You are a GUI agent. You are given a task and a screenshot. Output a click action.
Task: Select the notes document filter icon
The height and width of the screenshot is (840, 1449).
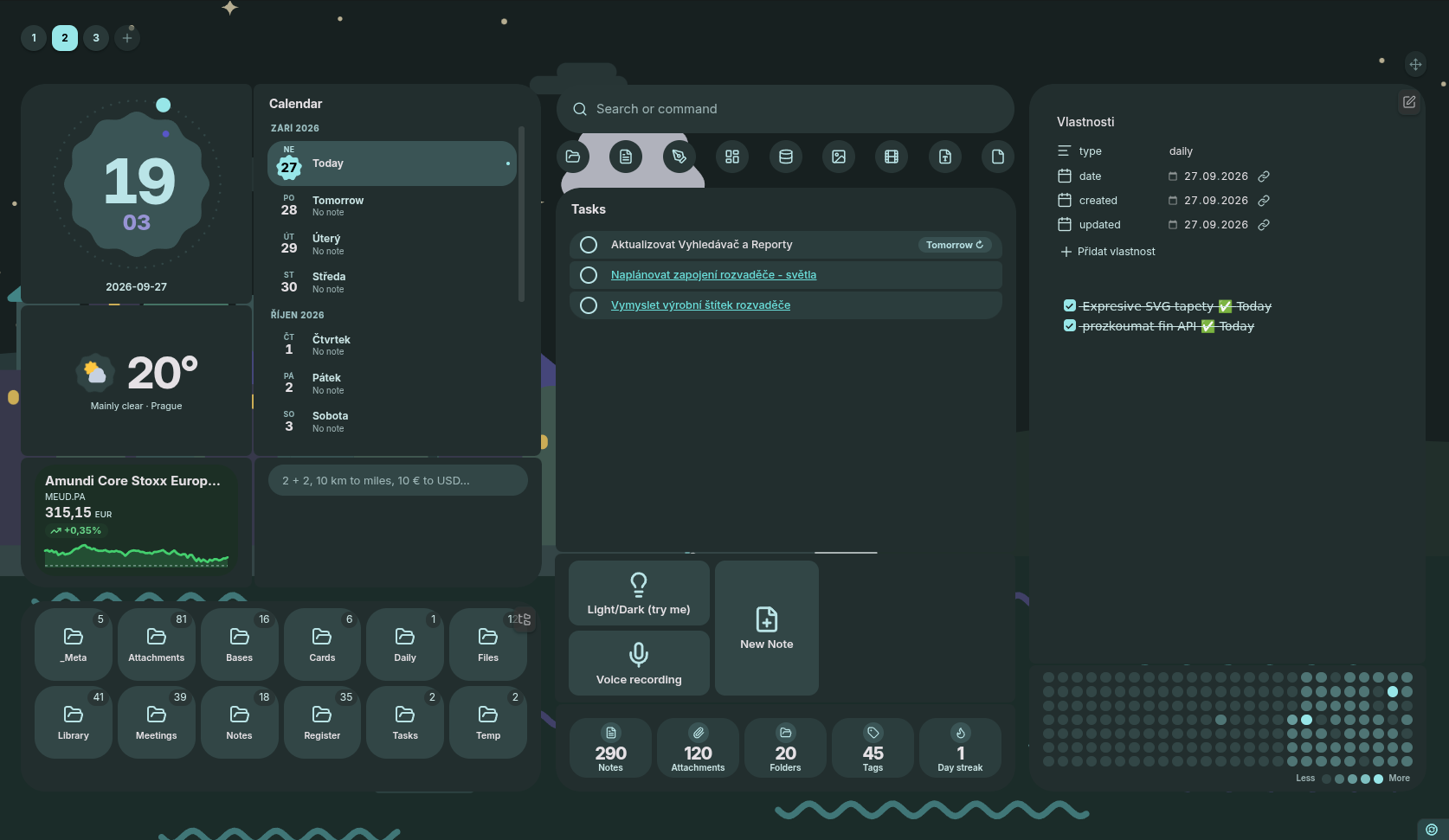coord(626,157)
